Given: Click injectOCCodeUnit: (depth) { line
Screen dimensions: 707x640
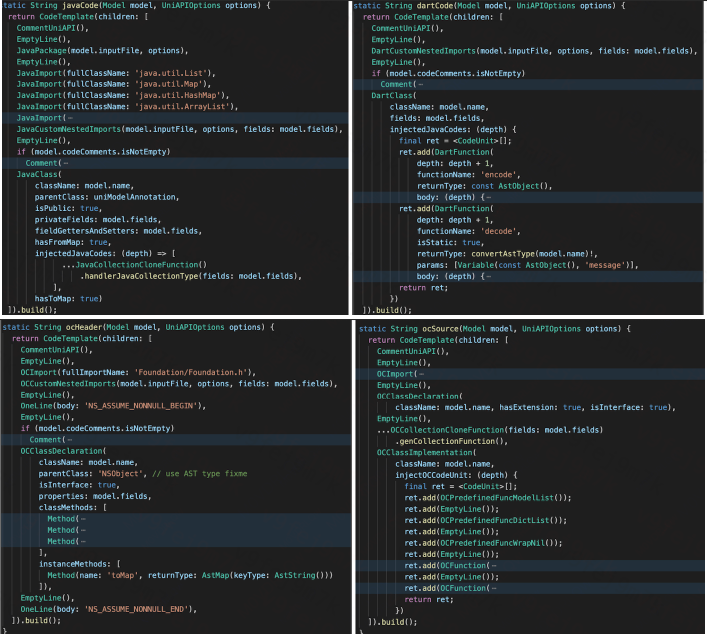Looking at the screenshot, I should click(456, 475).
